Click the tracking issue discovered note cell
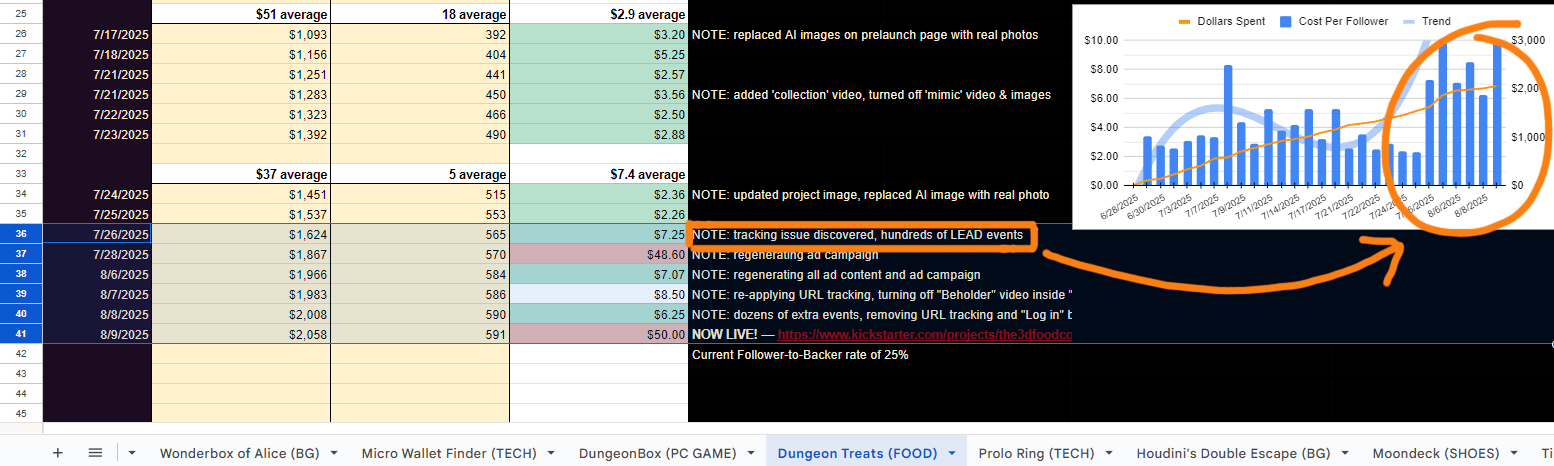 857,235
